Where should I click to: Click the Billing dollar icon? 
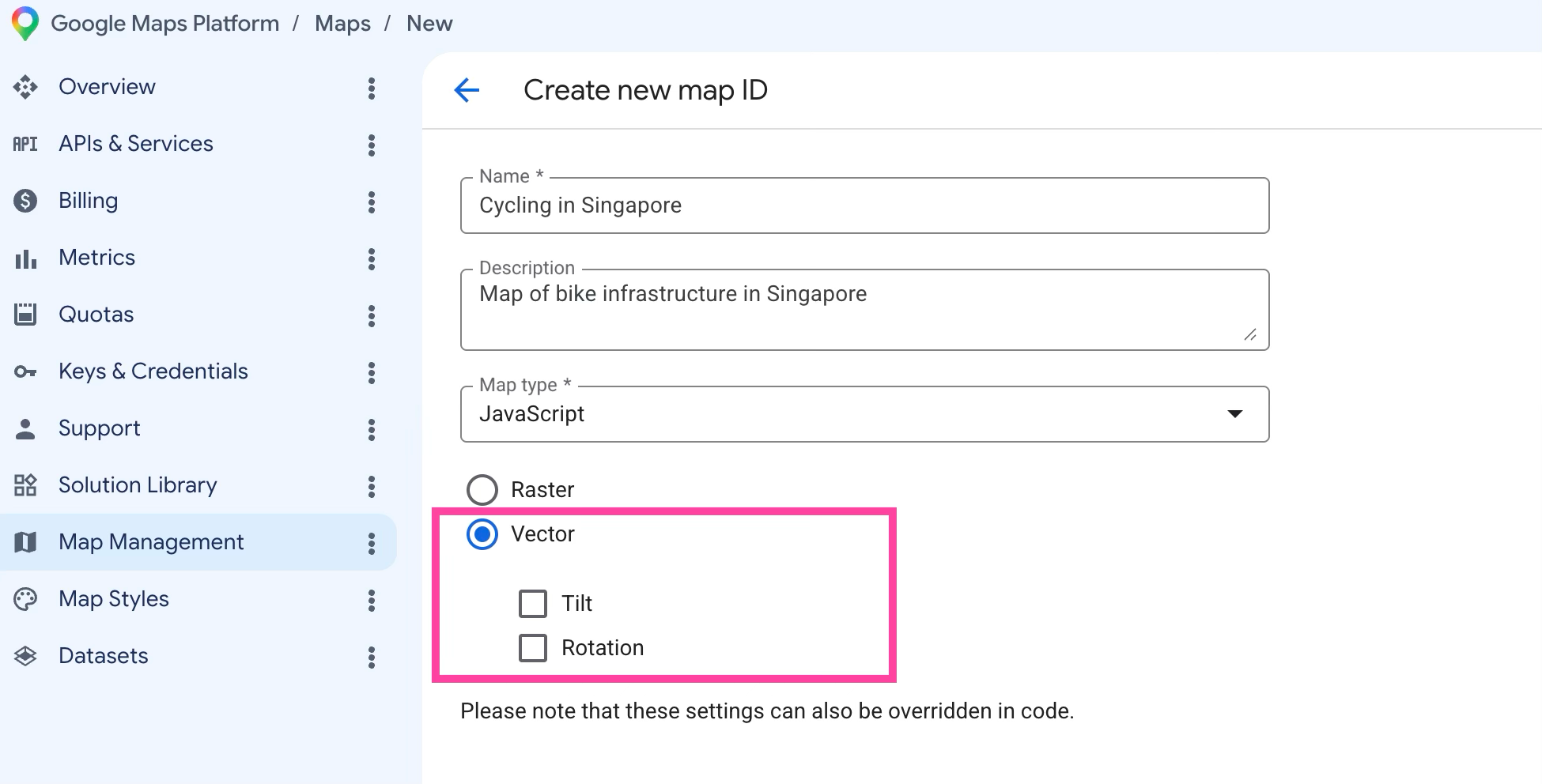click(25, 201)
